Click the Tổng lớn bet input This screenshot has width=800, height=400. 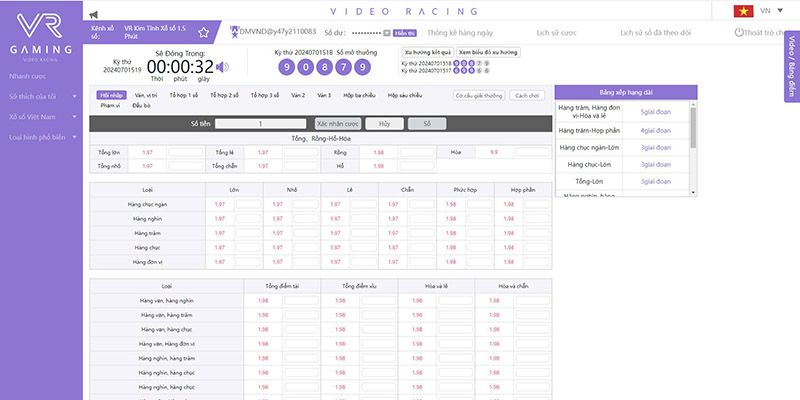click(x=186, y=152)
